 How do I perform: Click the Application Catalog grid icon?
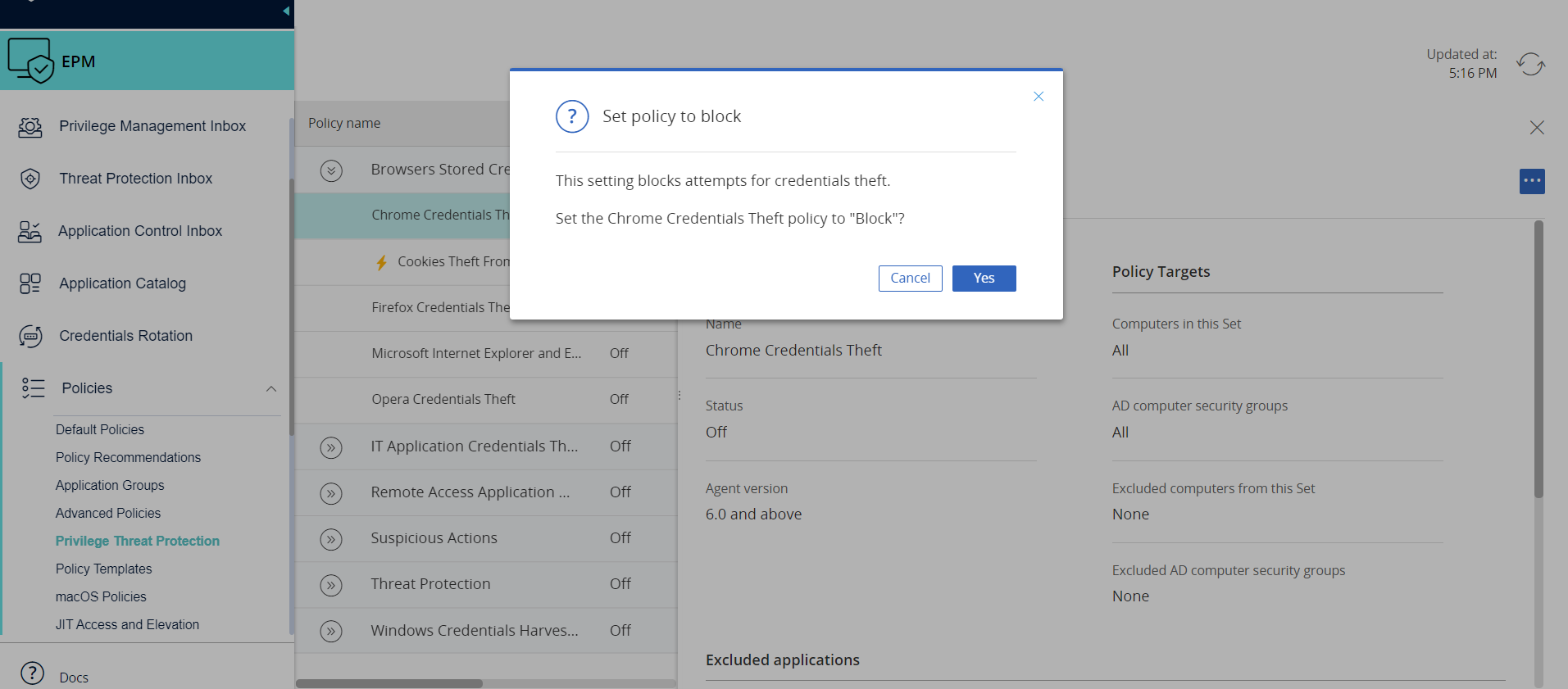coord(30,283)
